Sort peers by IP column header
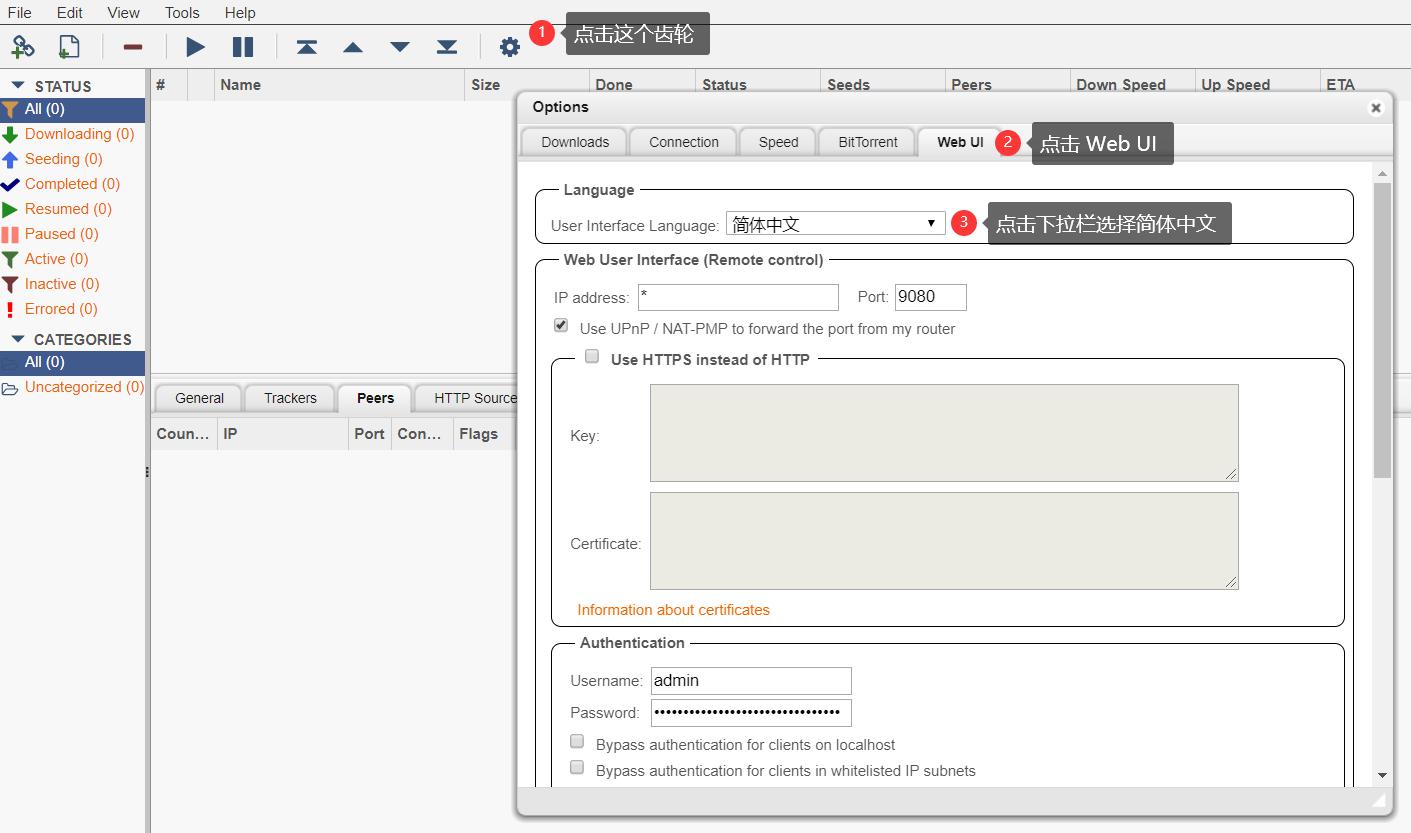Image resolution: width=1411 pixels, height=833 pixels. tap(284, 434)
